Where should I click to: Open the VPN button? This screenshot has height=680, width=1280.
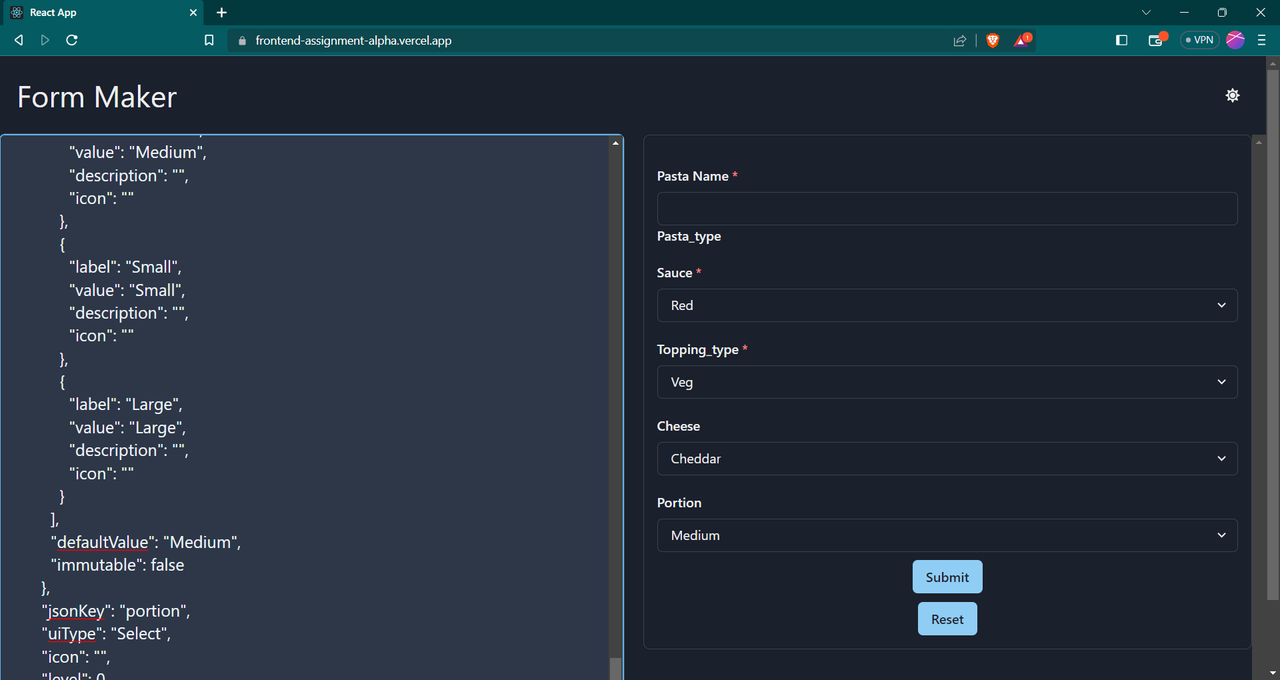1199,40
